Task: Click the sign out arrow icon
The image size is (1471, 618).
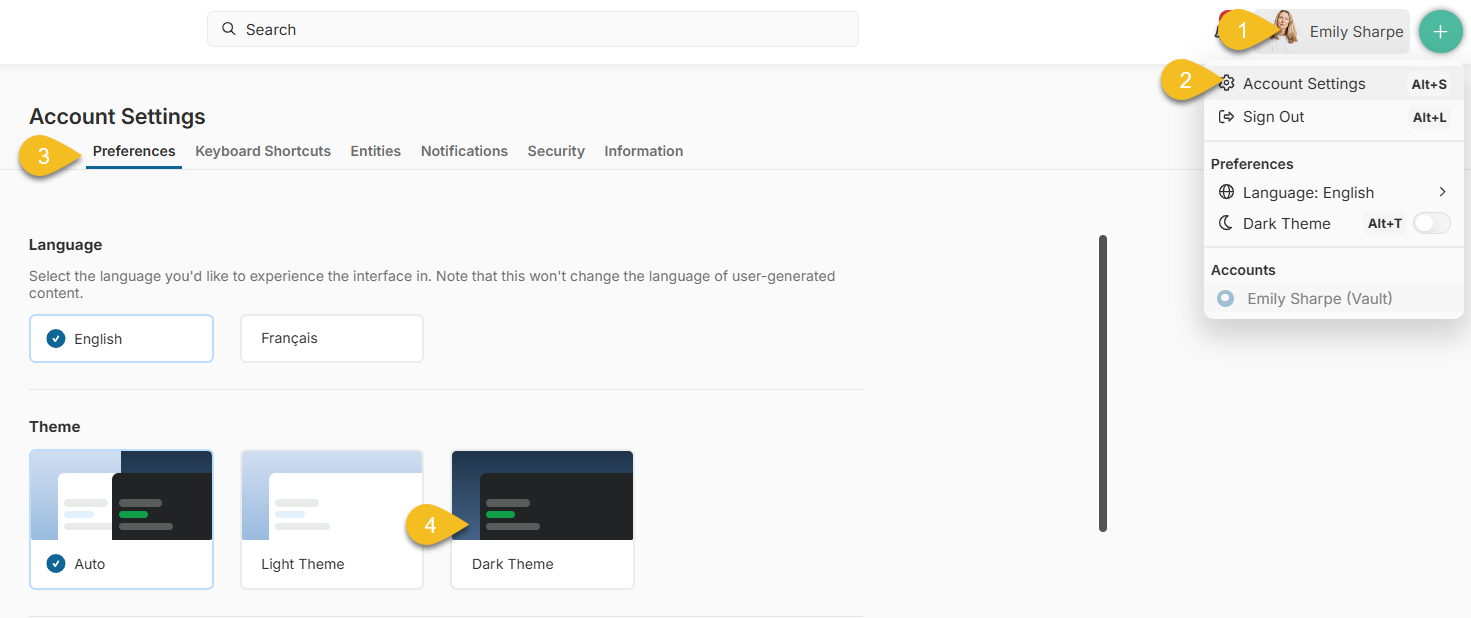Action: pos(1227,116)
